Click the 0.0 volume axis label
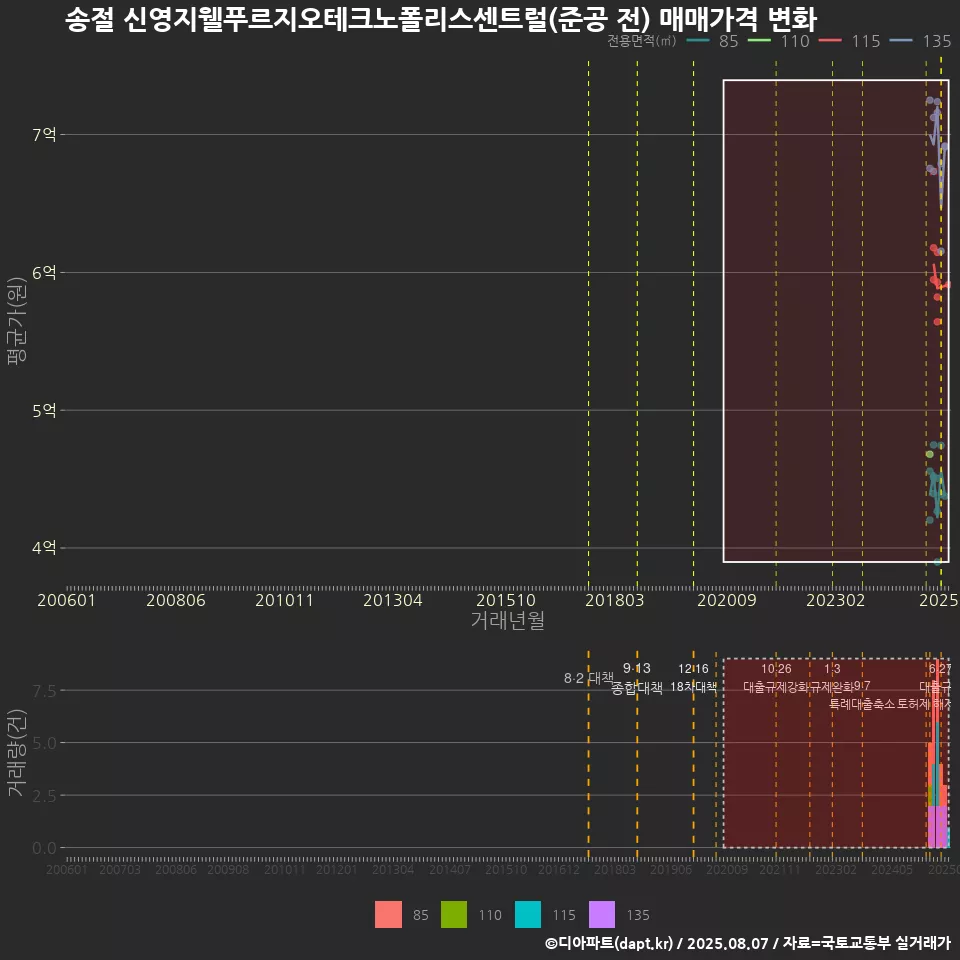Screen dimensions: 960x960 click(x=44, y=848)
